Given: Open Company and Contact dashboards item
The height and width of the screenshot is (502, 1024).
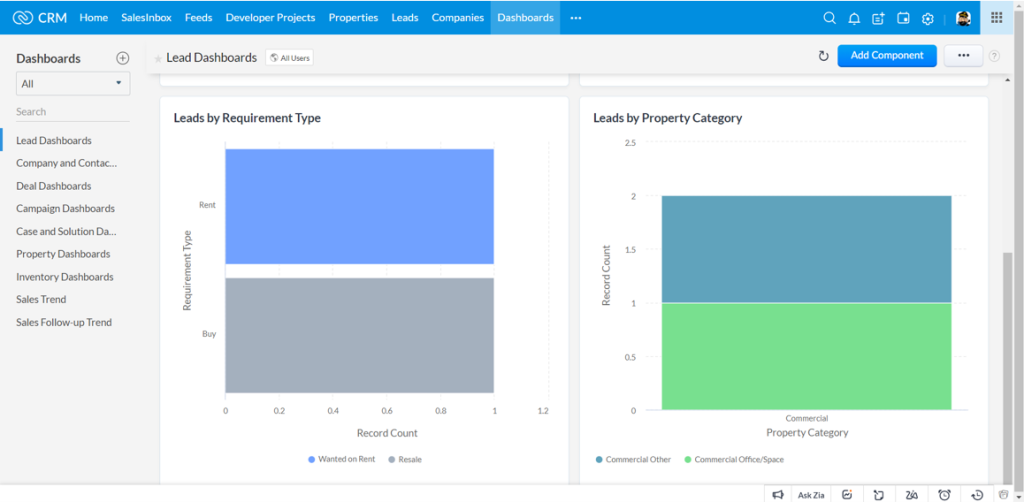Looking at the screenshot, I should click(x=67, y=163).
